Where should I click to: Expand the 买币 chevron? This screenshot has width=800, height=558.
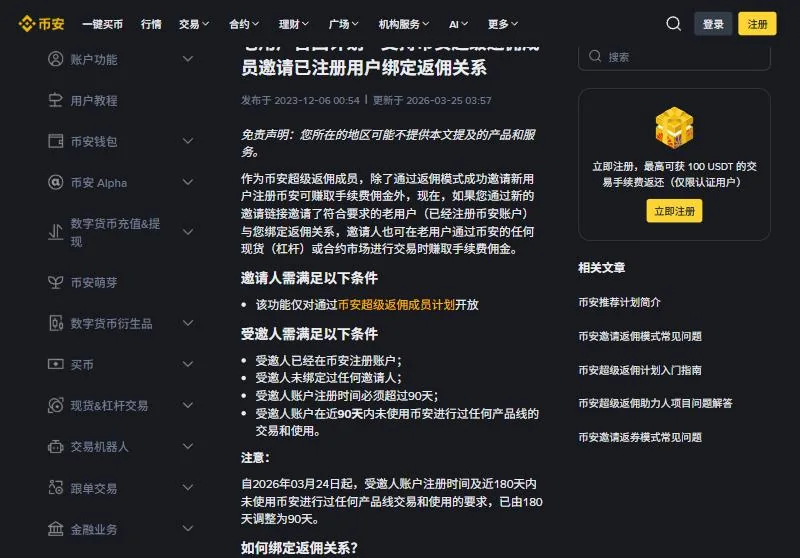tap(188, 364)
